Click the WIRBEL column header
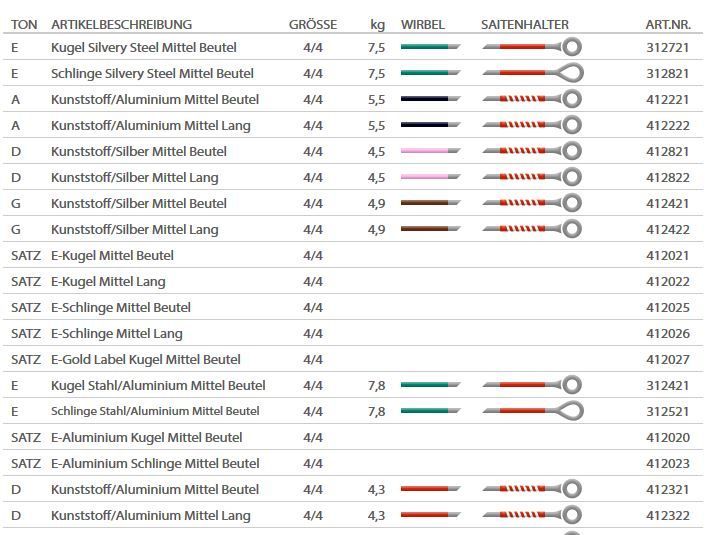720x535 pixels. pos(422,24)
